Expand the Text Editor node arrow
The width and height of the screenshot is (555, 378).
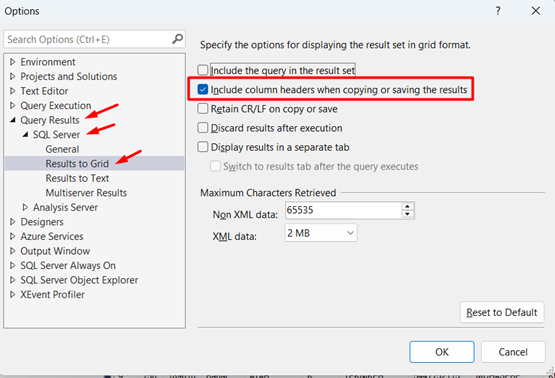pyautogui.click(x=13, y=91)
